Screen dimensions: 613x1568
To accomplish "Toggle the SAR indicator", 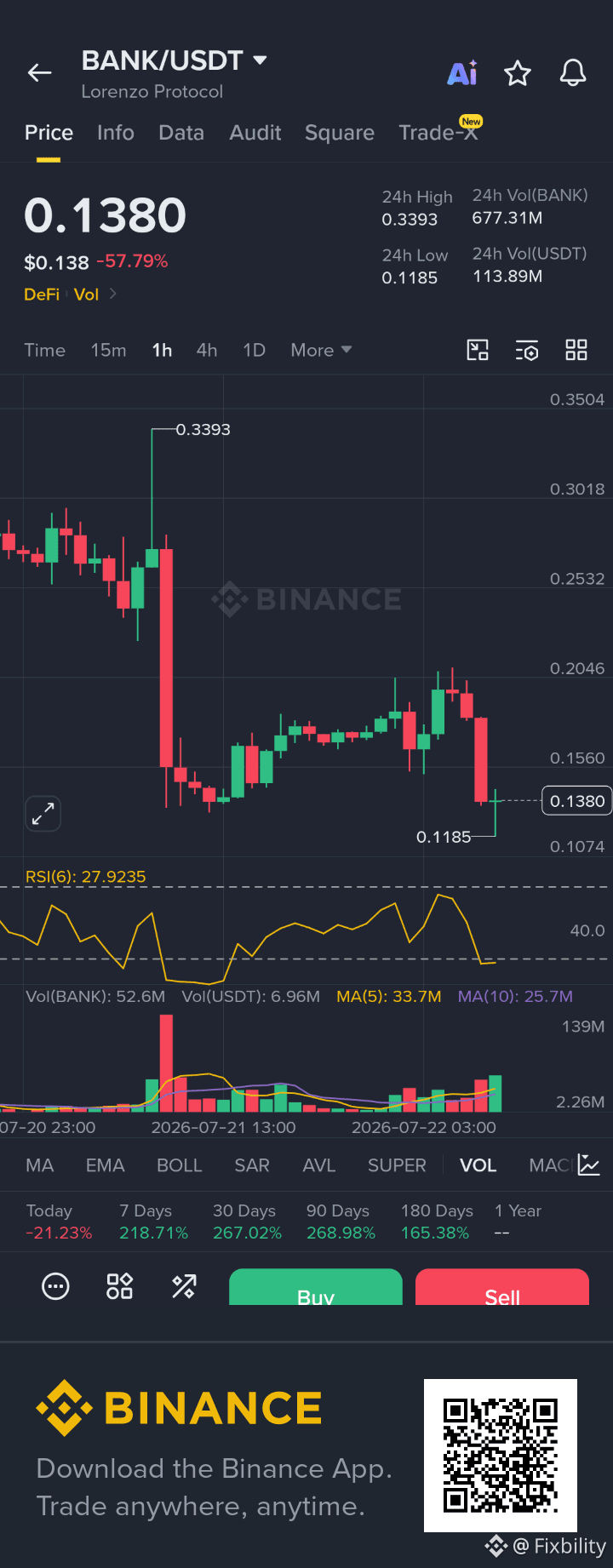I will pyautogui.click(x=252, y=1165).
